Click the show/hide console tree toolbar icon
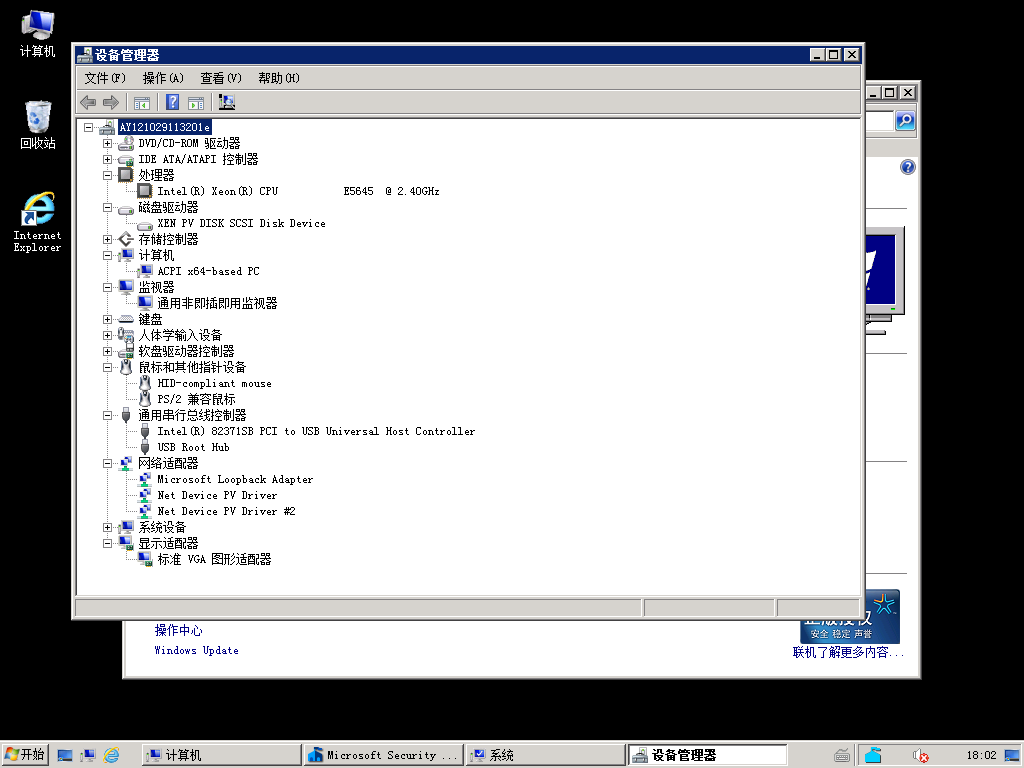 [142, 103]
